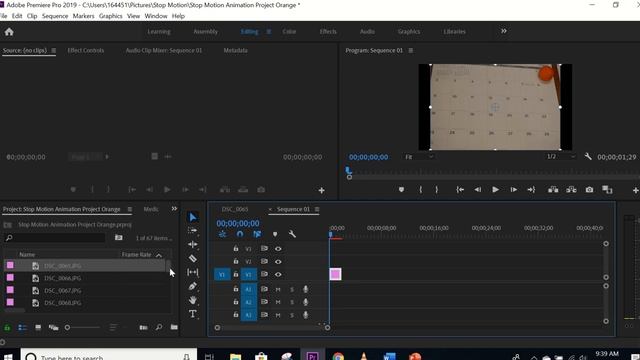Image resolution: width=640 pixels, height=360 pixels.
Task: Pick the Razor tool
Action: pos(193,258)
